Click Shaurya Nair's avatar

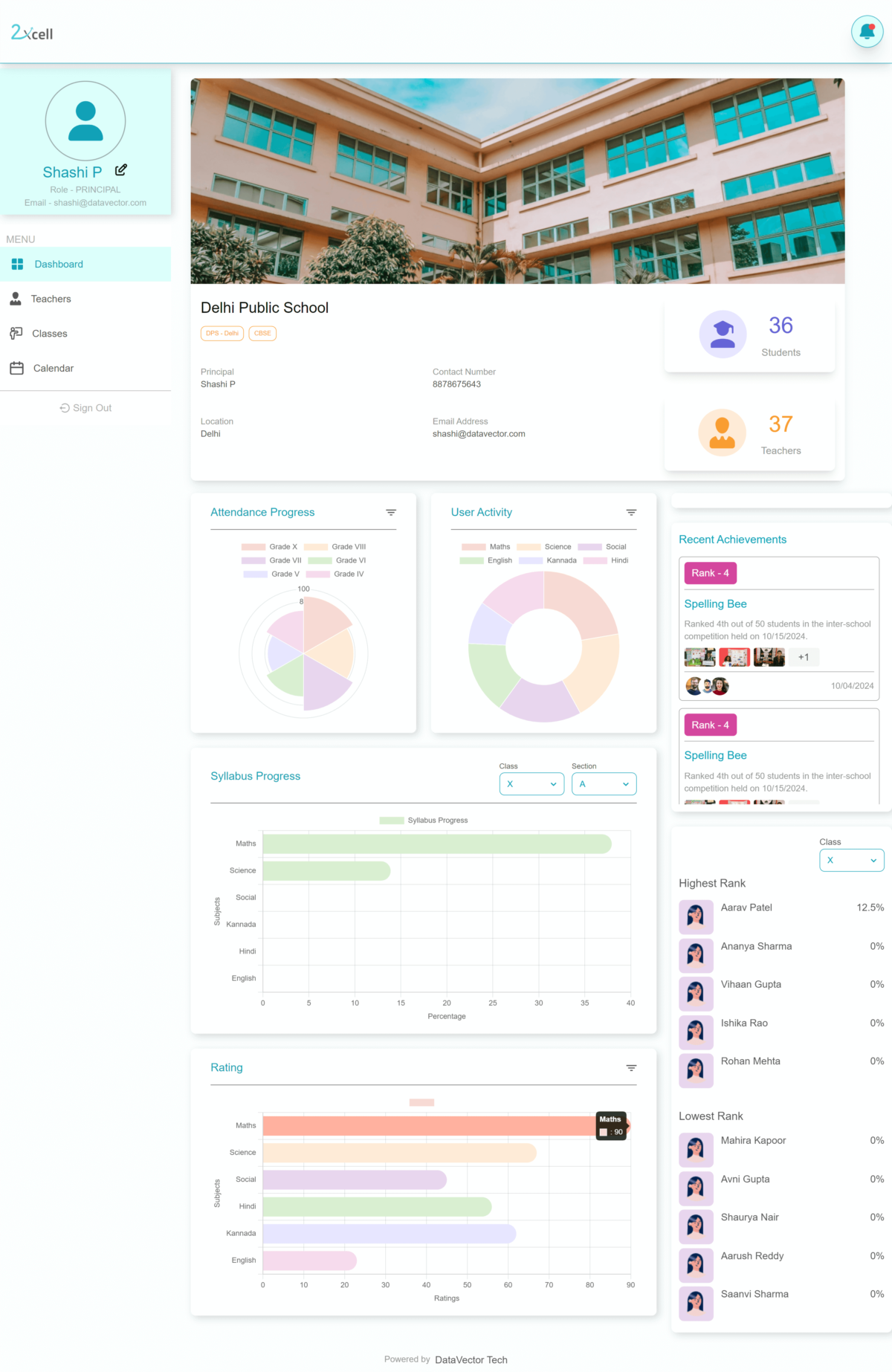(696, 1226)
